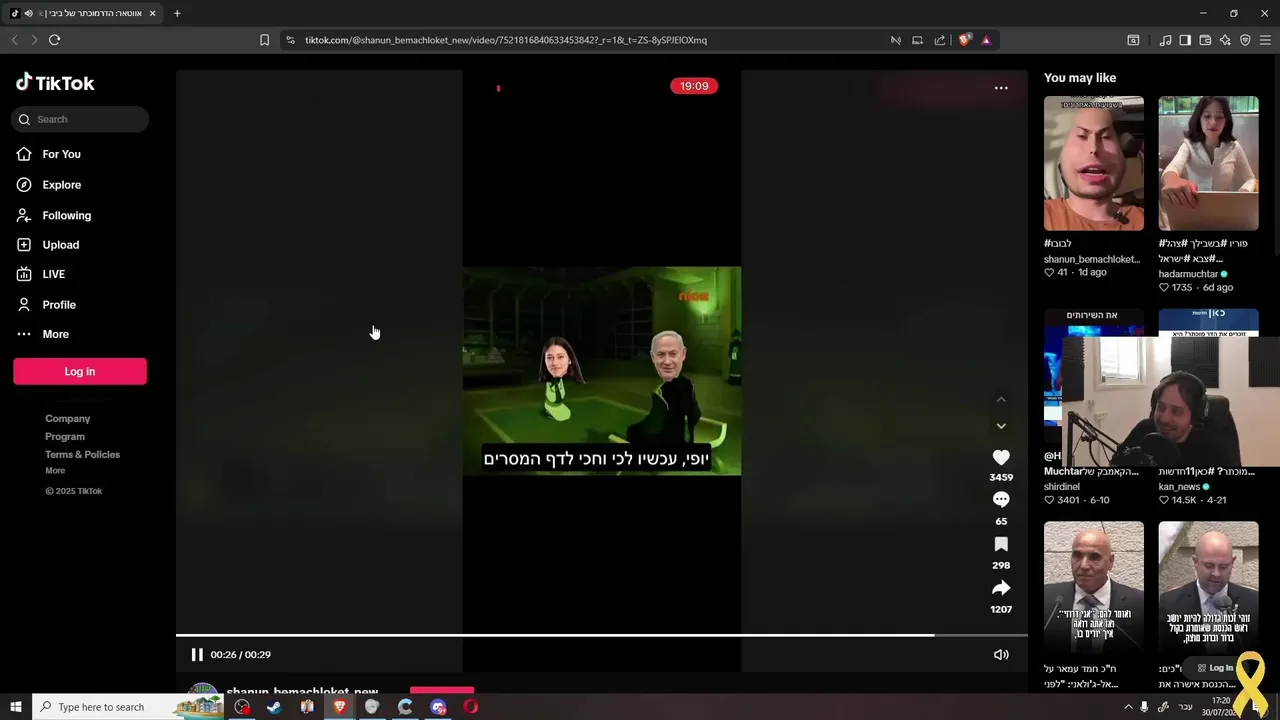Open the shirdinel creator name
Viewport: 1280px width, 720px height.
(x=1062, y=487)
